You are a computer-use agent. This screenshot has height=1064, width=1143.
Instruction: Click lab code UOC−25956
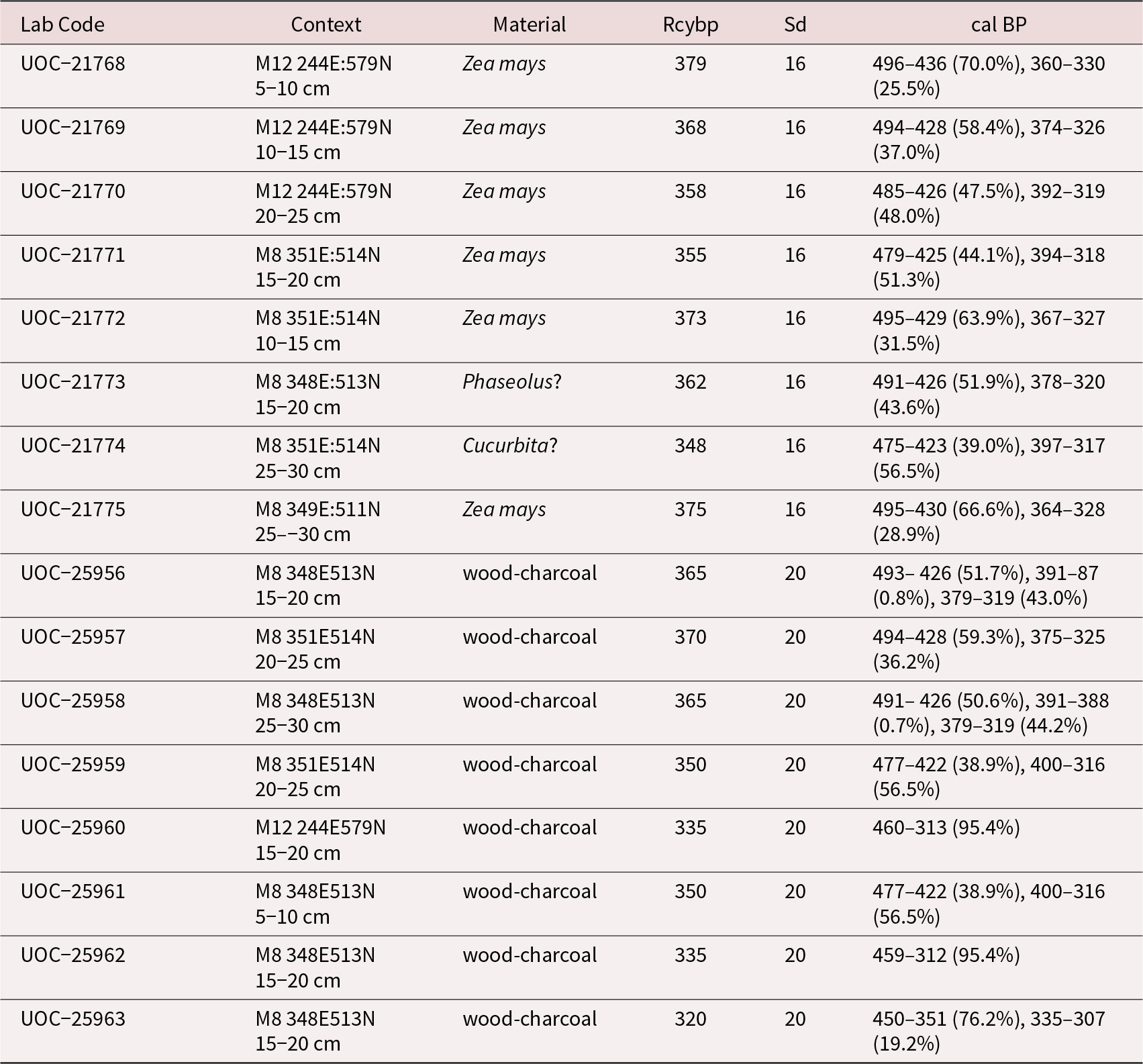click(73, 573)
